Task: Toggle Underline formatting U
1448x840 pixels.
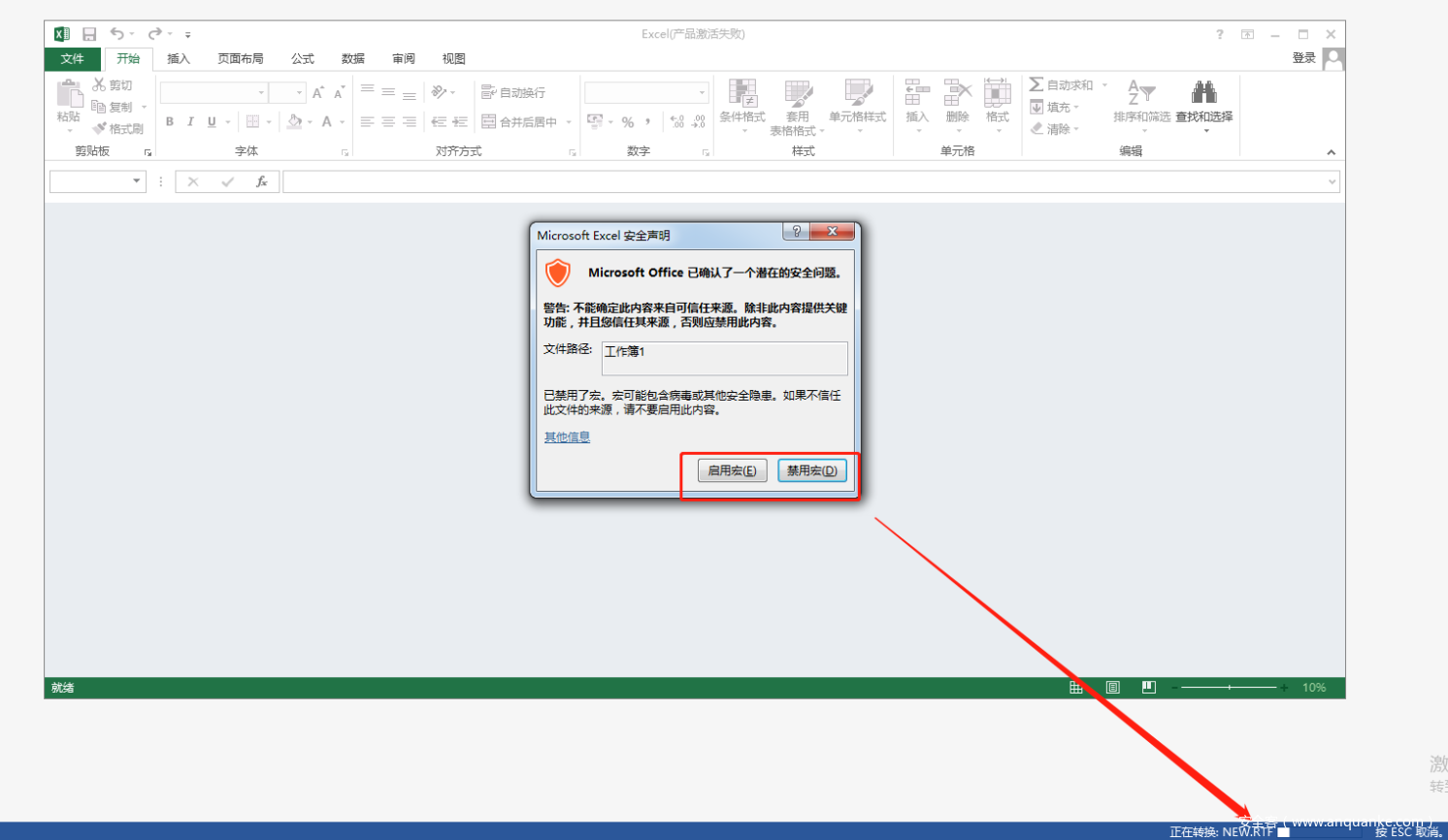Action: pos(212,121)
